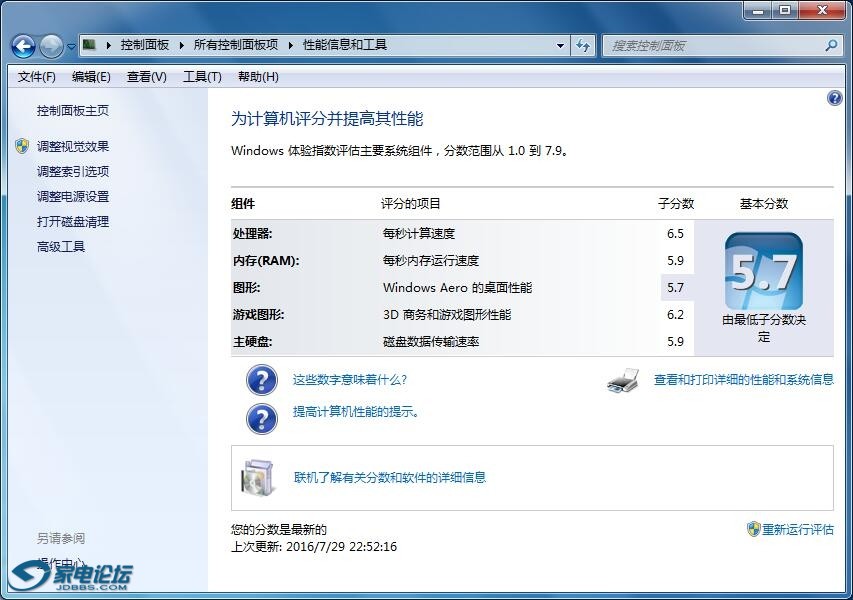Go to 控制面板主页
Screen dimensions: 853x600
pyautogui.click(x=73, y=111)
